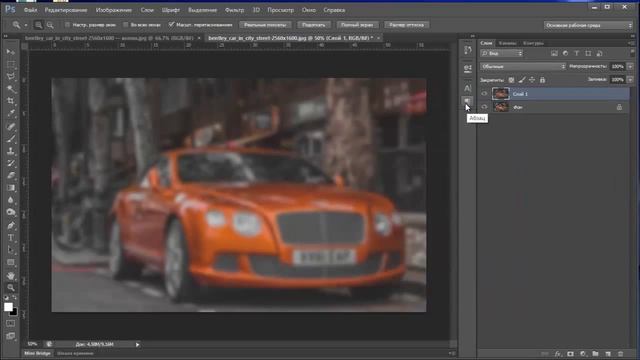Select the Healing Brush tool

point(11,126)
